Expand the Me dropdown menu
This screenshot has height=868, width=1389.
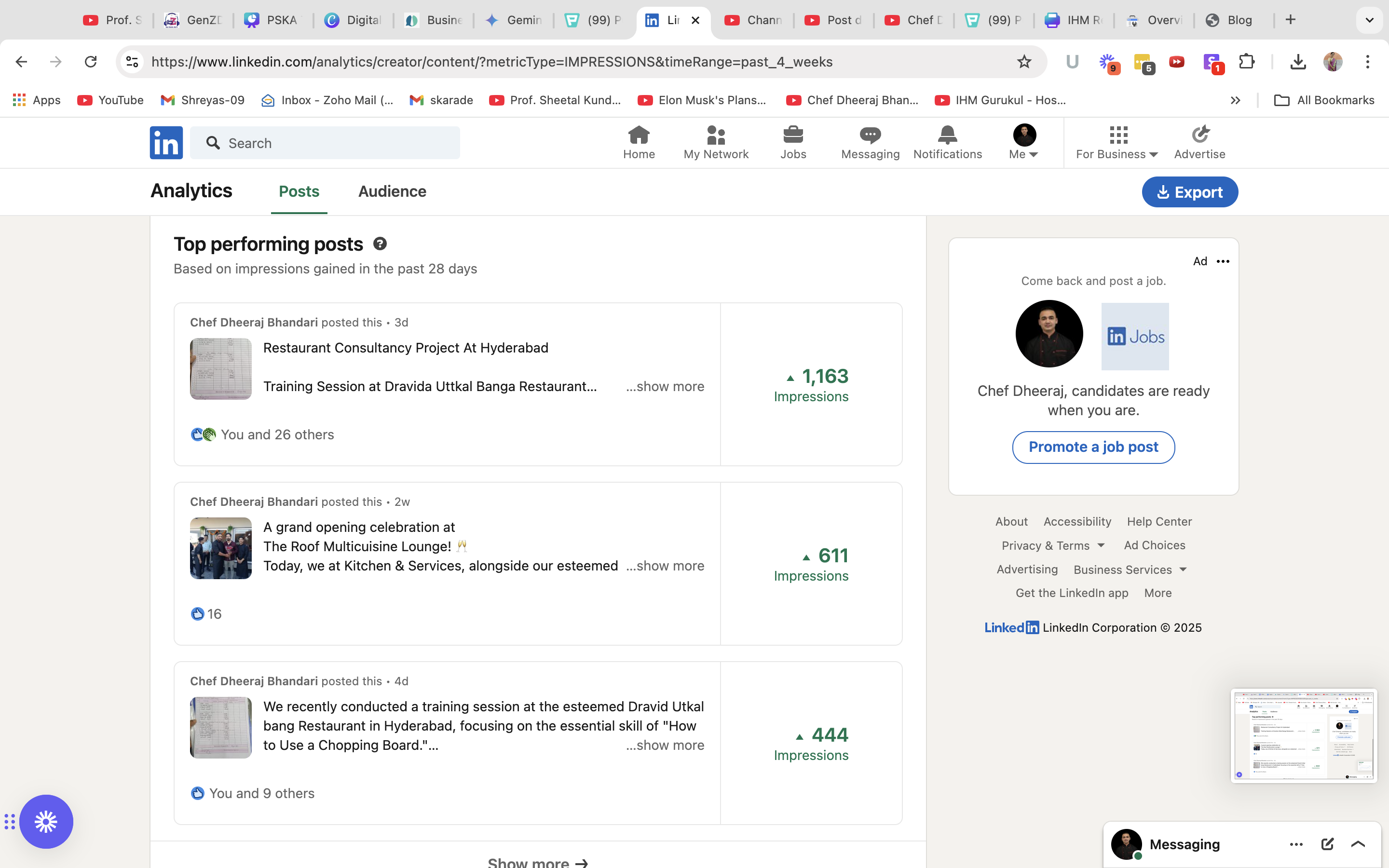pyautogui.click(x=1024, y=142)
